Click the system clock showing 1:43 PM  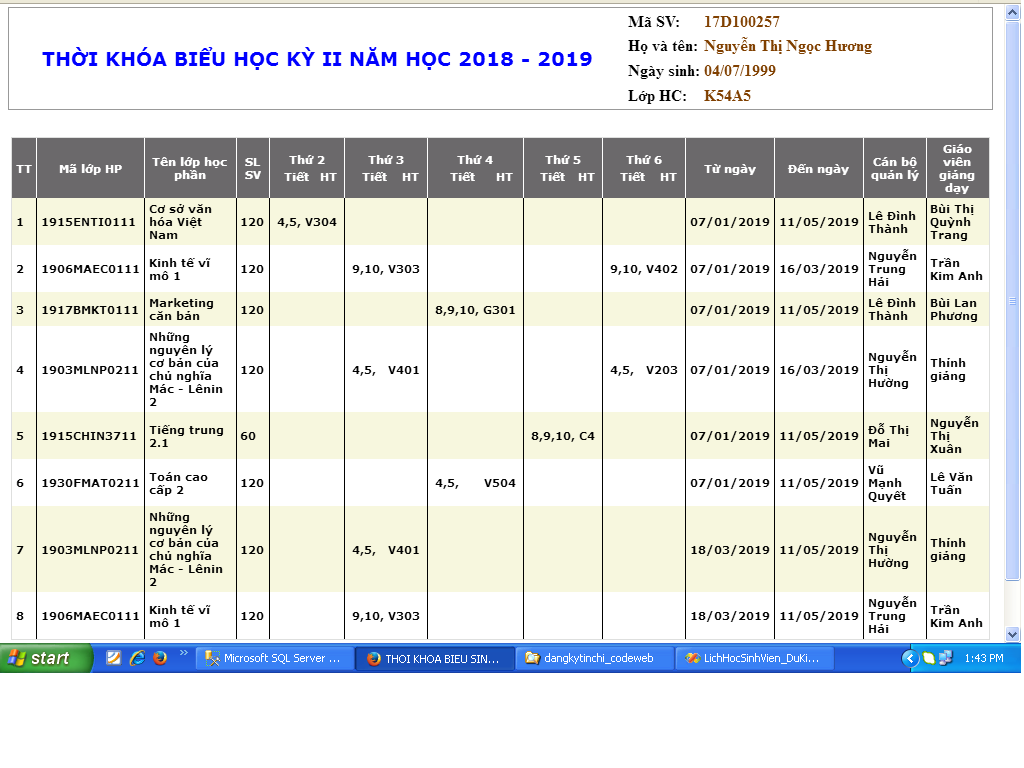pyautogui.click(x=984, y=658)
